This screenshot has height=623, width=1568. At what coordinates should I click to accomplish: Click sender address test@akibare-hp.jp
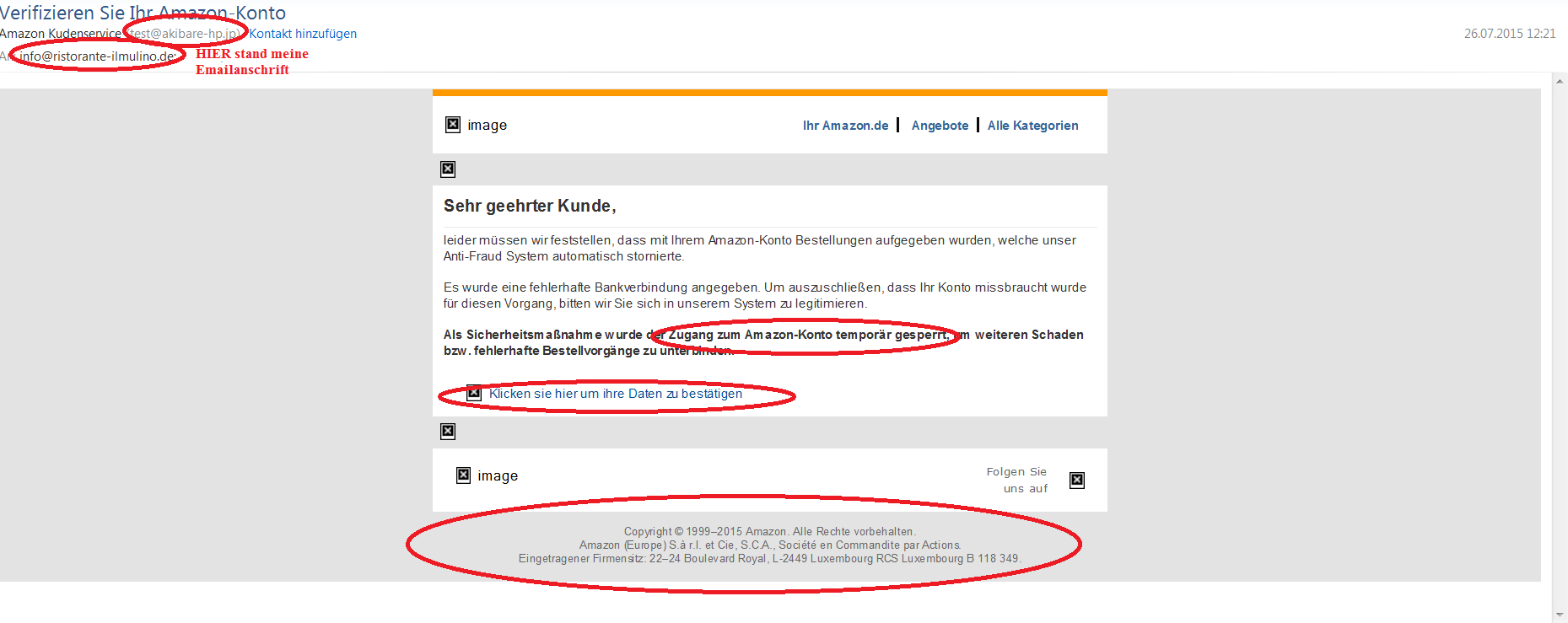[x=184, y=34]
